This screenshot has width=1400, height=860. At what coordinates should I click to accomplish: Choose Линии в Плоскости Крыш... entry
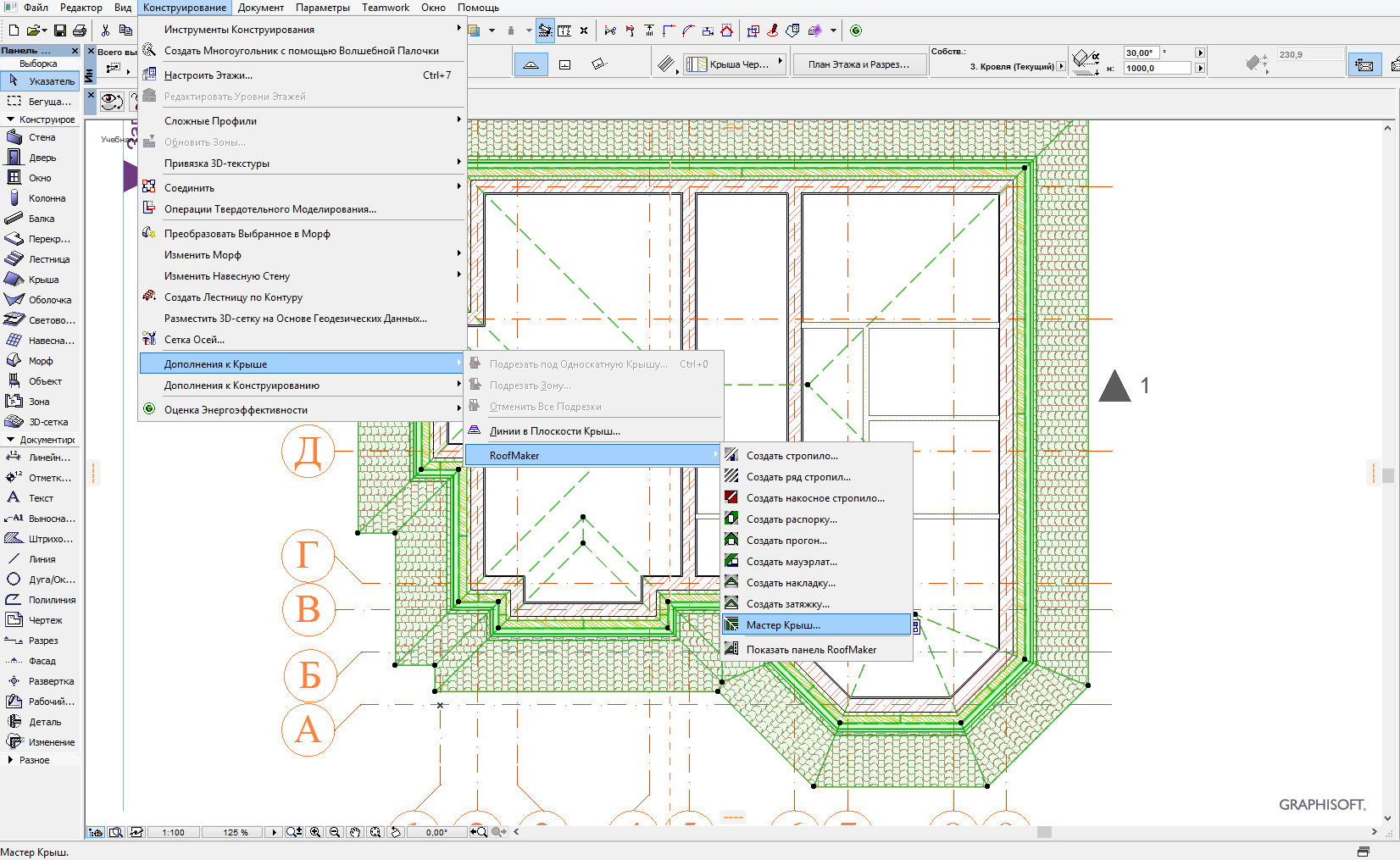point(593,431)
